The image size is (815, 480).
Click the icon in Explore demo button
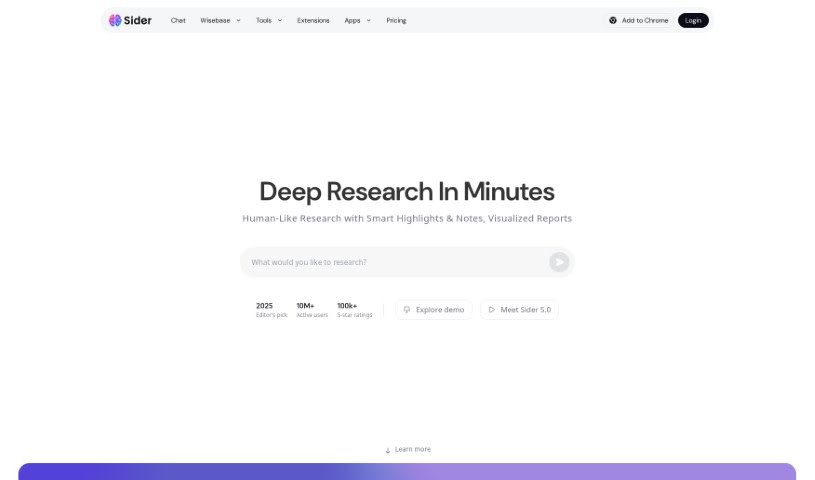click(x=407, y=309)
